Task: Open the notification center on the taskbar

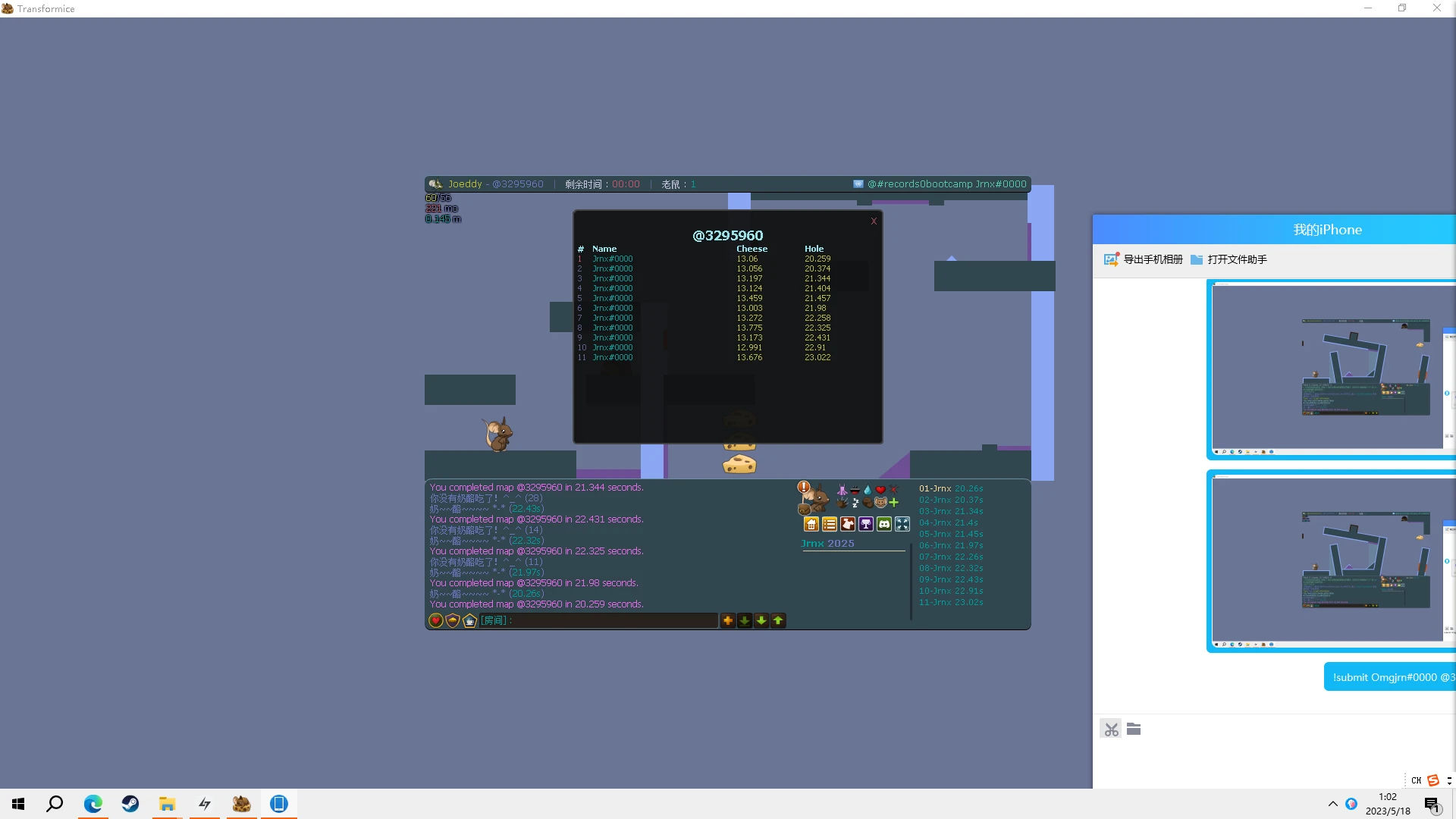Action: pyautogui.click(x=1432, y=804)
